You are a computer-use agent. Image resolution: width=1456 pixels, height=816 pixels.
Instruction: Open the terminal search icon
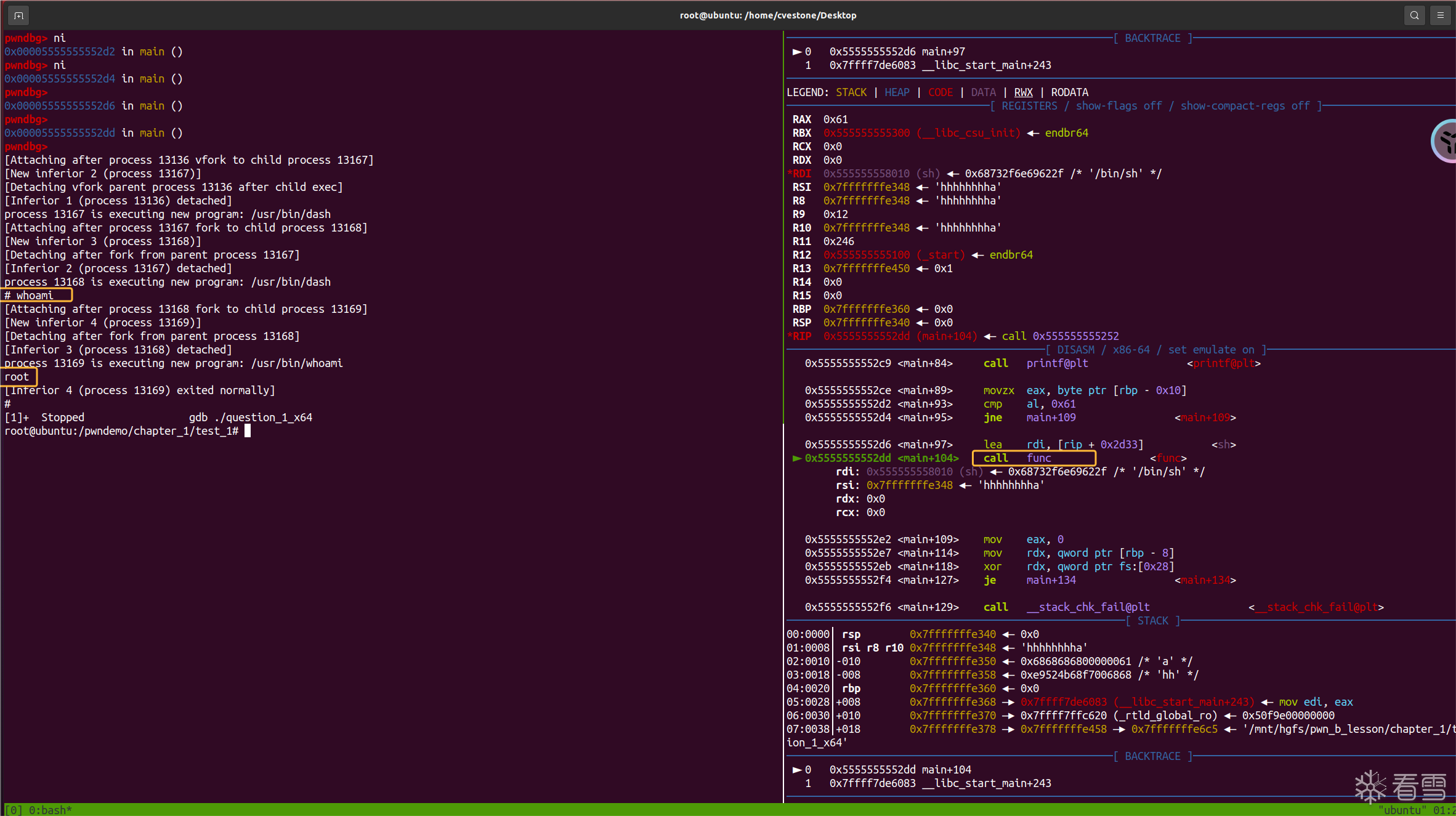coord(1414,15)
